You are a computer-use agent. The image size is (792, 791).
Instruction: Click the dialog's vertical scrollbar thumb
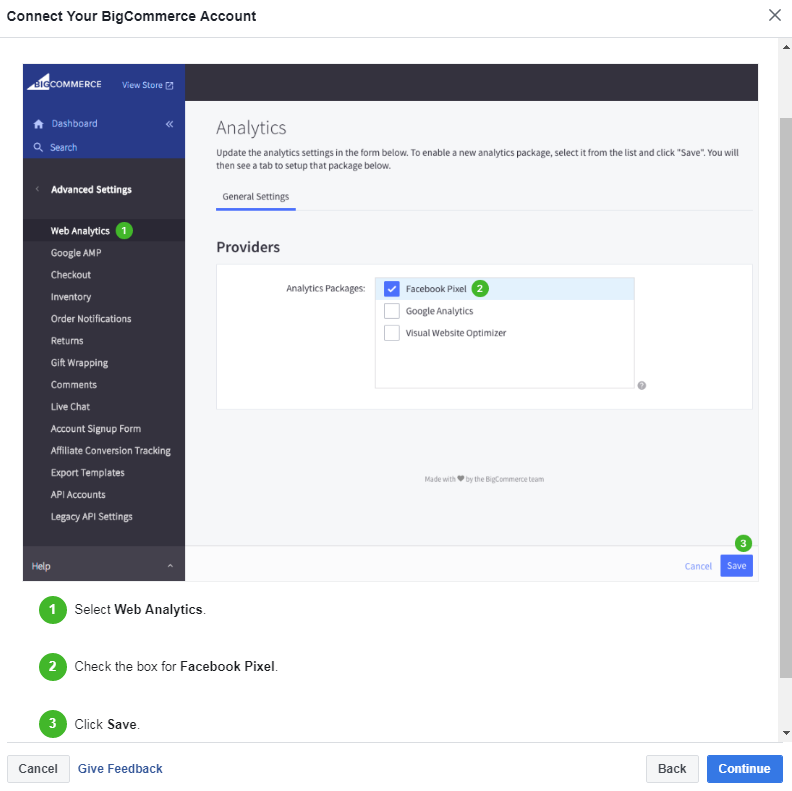tap(786, 398)
